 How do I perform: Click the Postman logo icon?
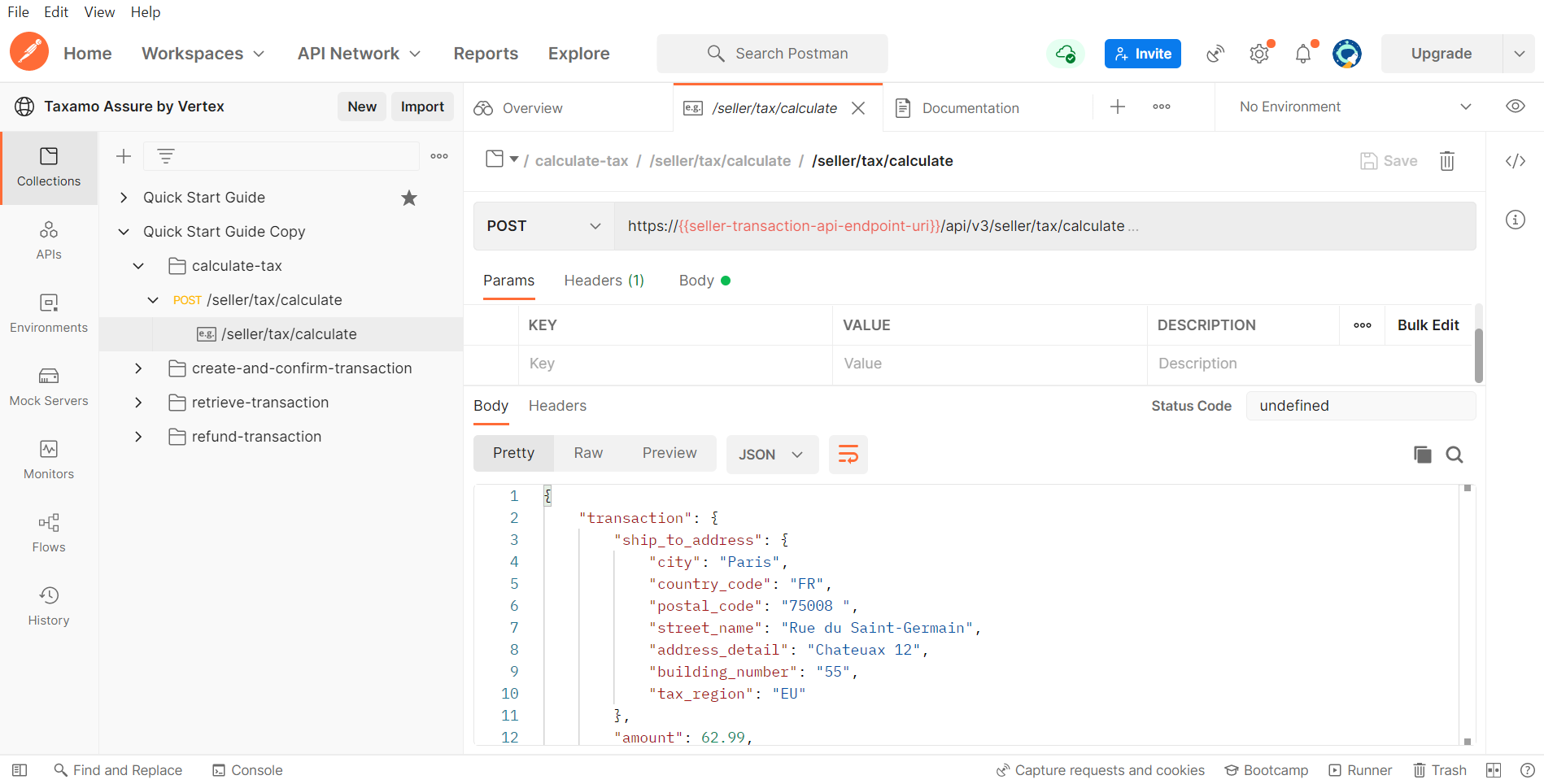pyautogui.click(x=29, y=52)
